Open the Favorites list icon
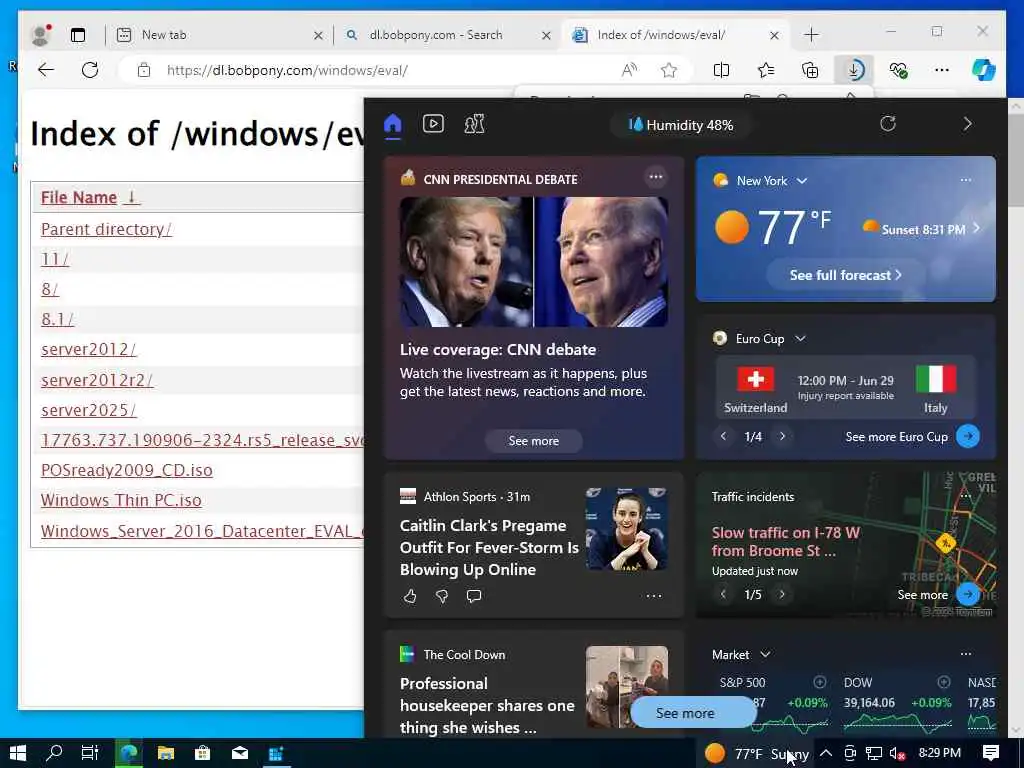 click(x=765, y=70)
